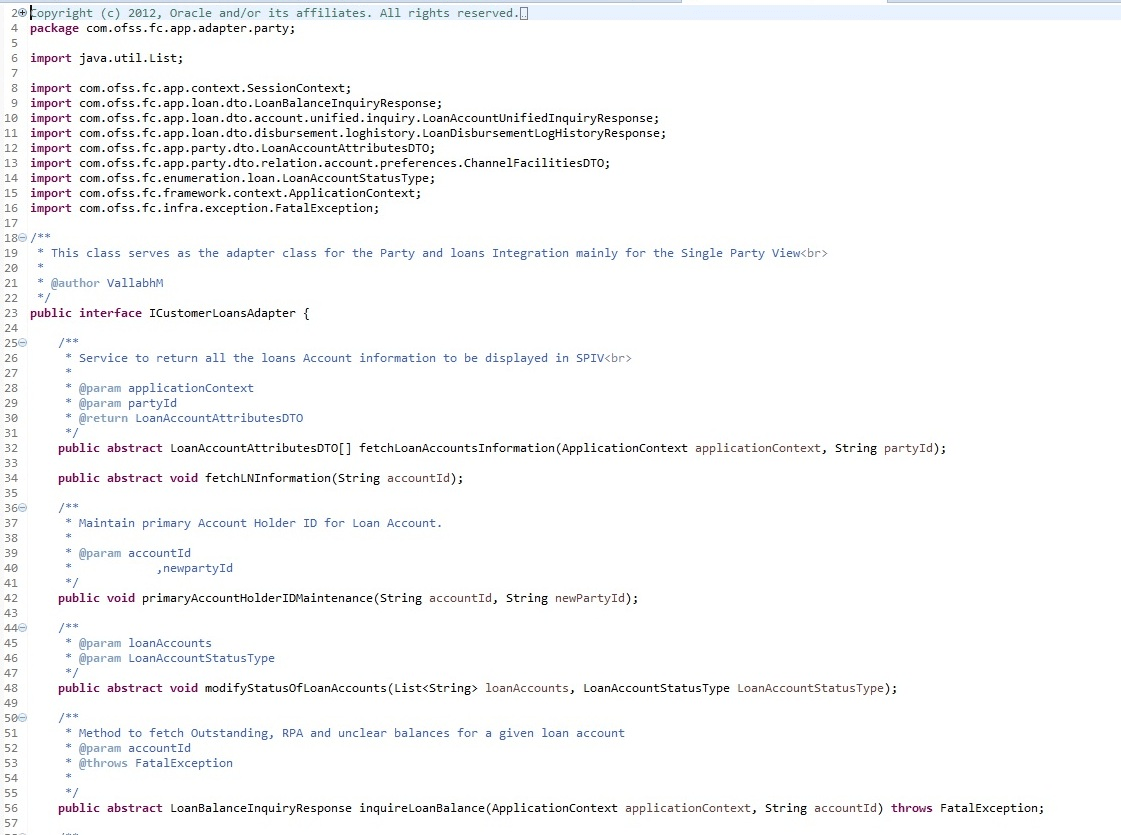Collapse the Javadoc block at line 25
This screenshot has height=835, width=1121.
[21, 342]
